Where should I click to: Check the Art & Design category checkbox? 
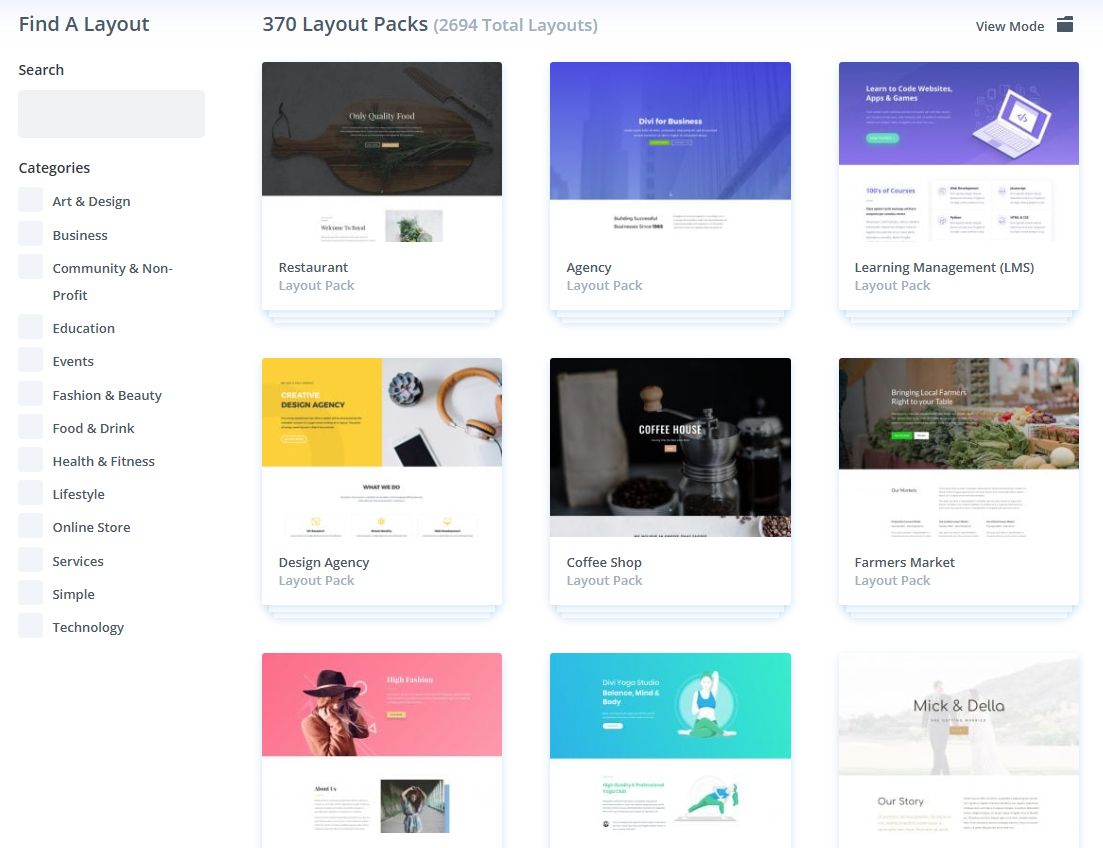tap(30, 200)
